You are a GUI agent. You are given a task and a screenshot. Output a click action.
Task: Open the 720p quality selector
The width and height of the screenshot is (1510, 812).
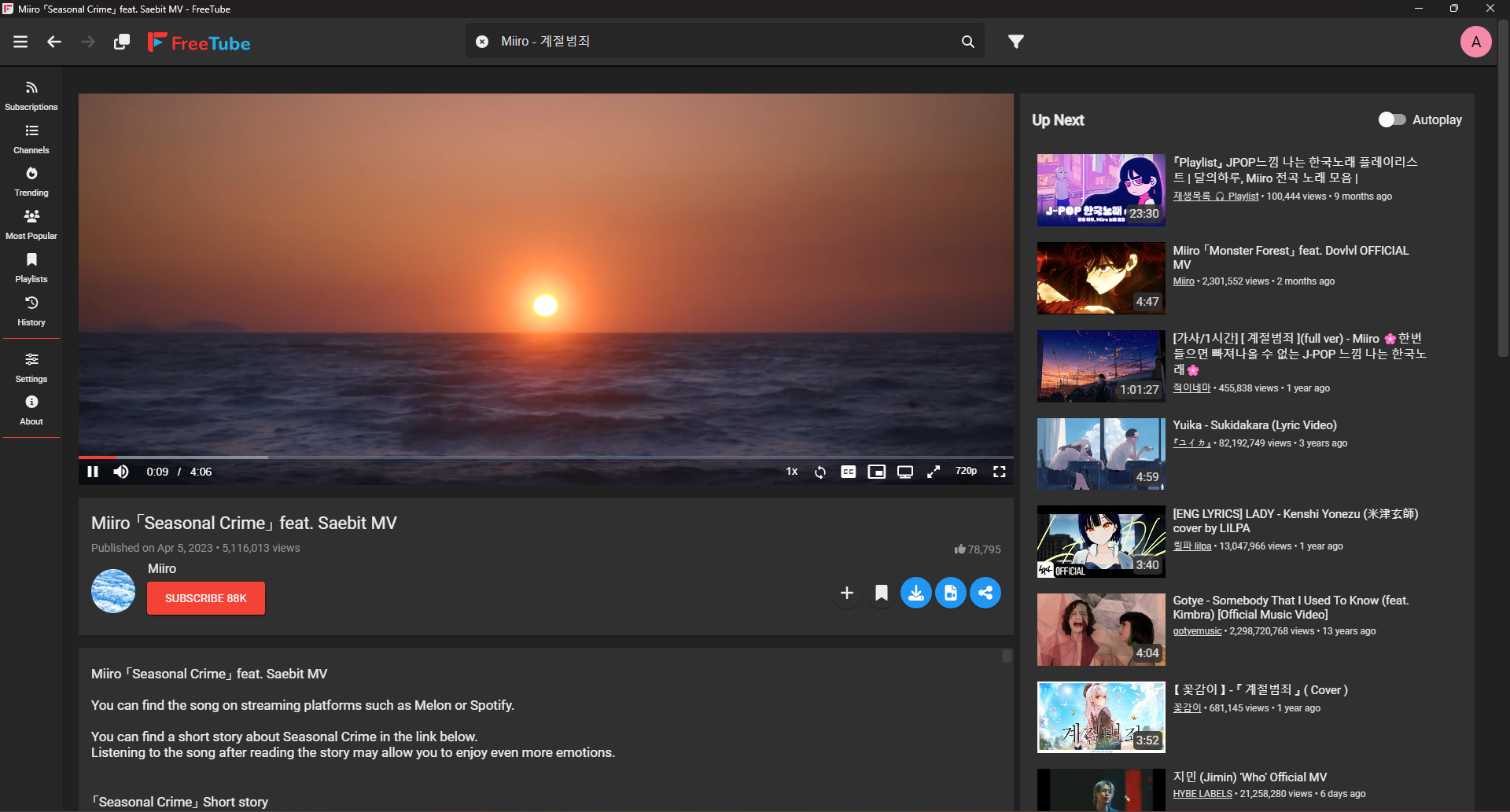966,472
